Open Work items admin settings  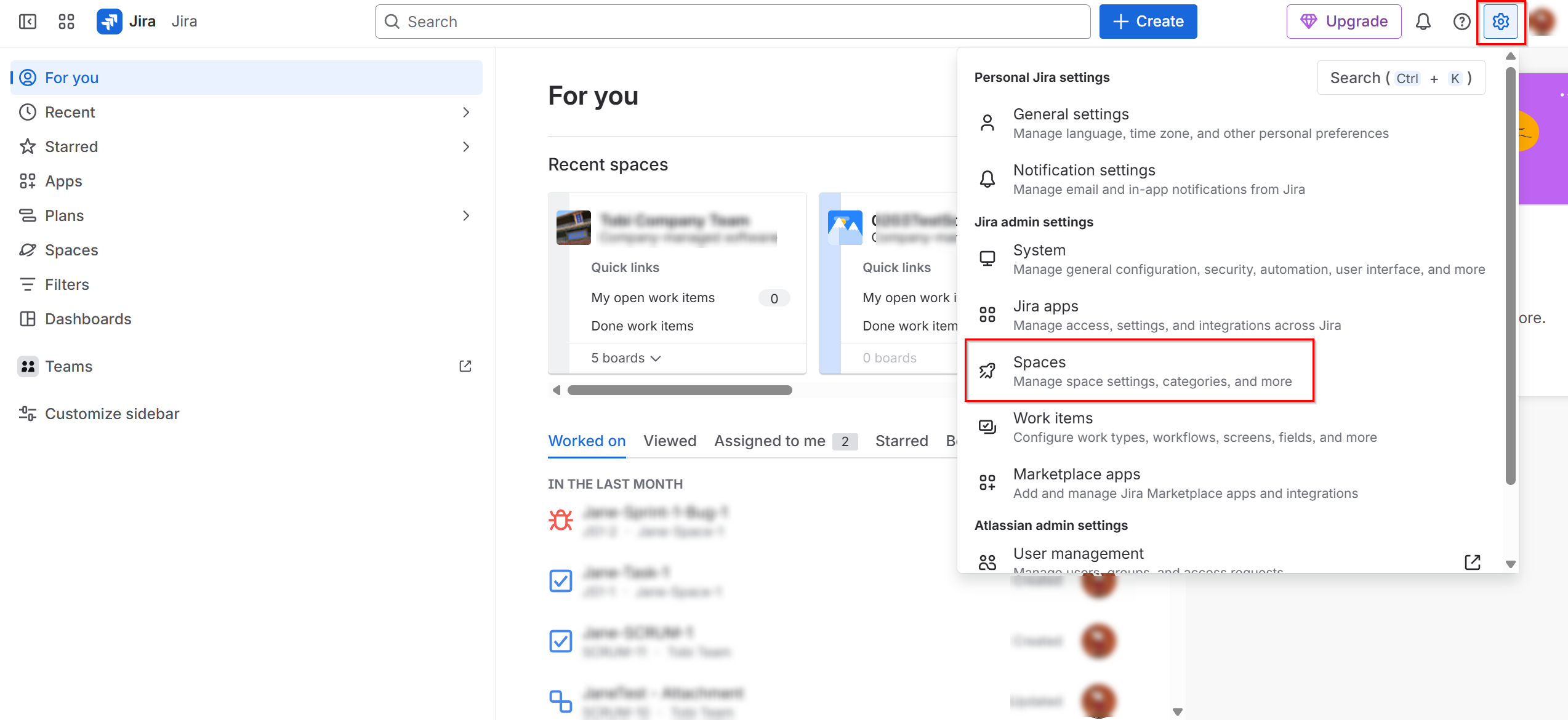pyautogui.click(x=1139, y=427)
